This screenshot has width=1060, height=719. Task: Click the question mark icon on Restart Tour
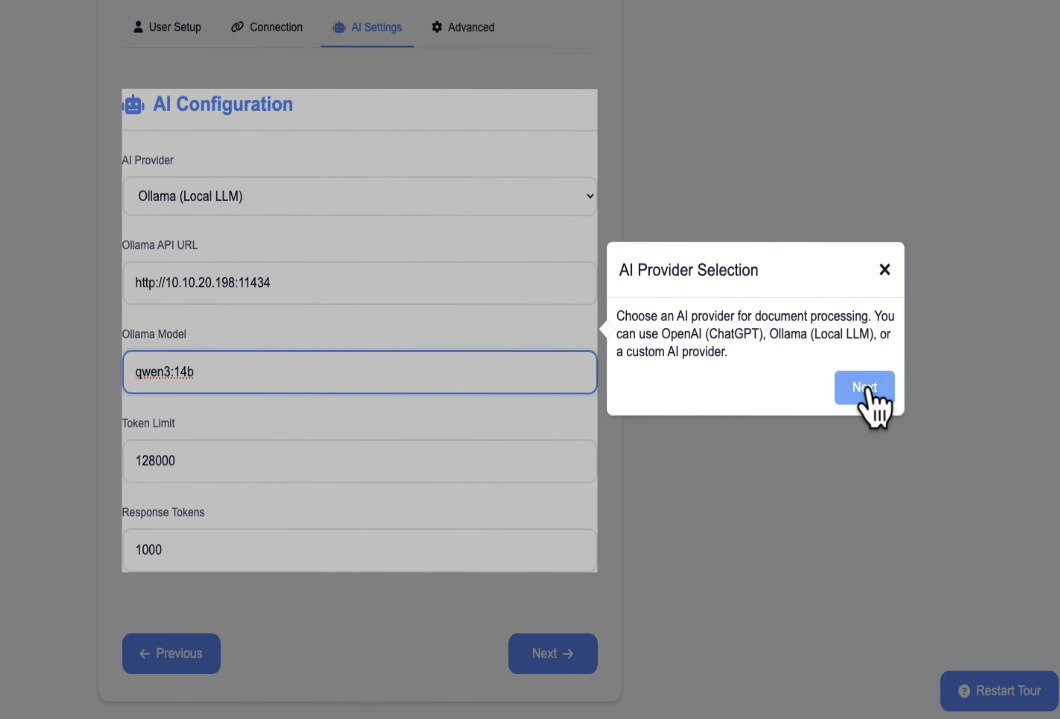pos(964,691)
